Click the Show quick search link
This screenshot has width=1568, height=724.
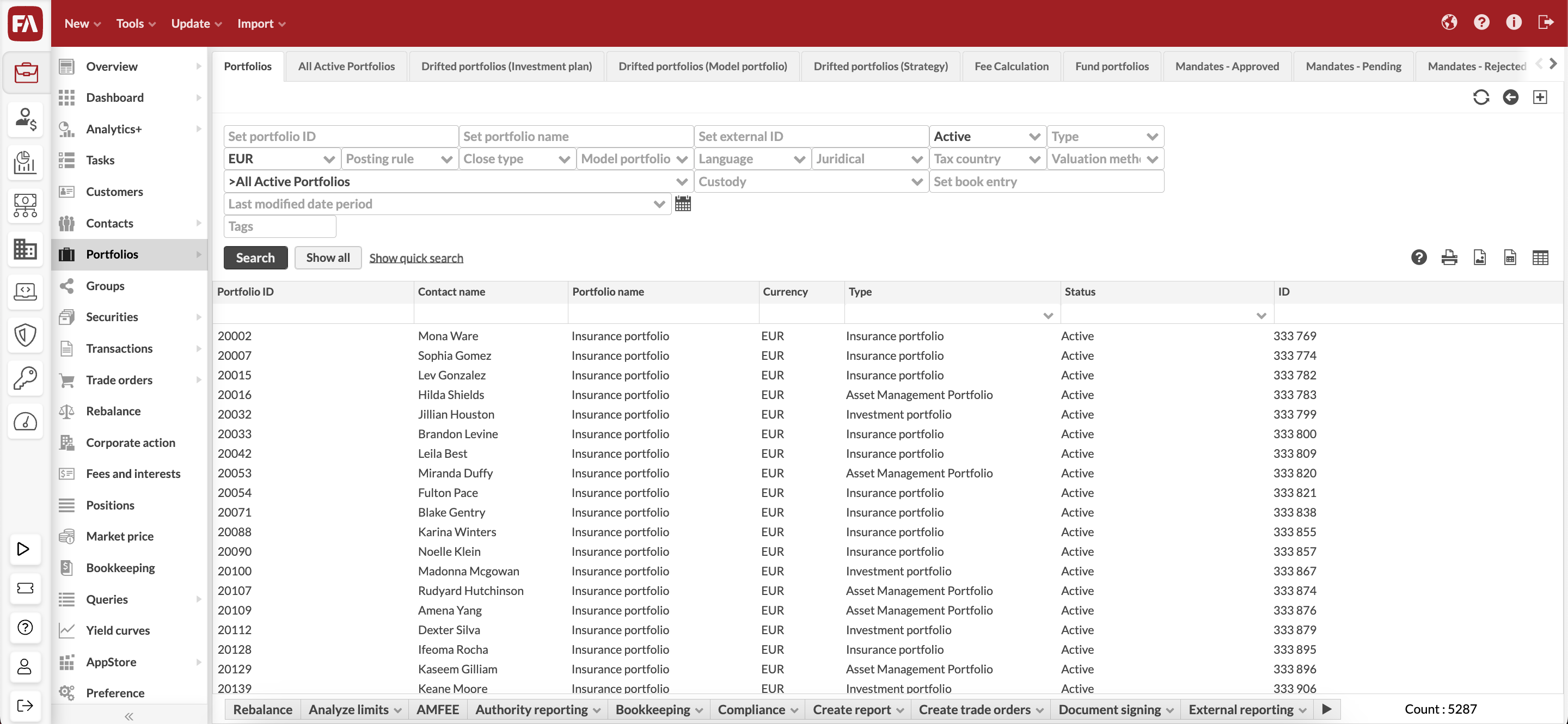416,258
